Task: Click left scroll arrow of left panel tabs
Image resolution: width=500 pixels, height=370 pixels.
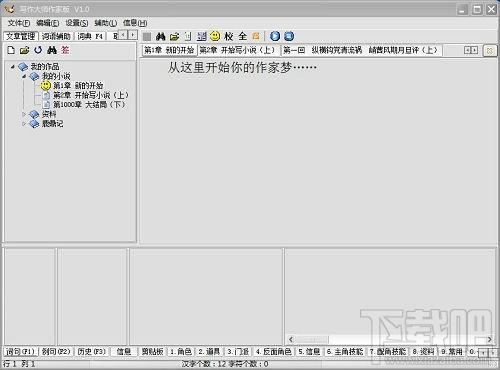Action: tap(123, 35)
